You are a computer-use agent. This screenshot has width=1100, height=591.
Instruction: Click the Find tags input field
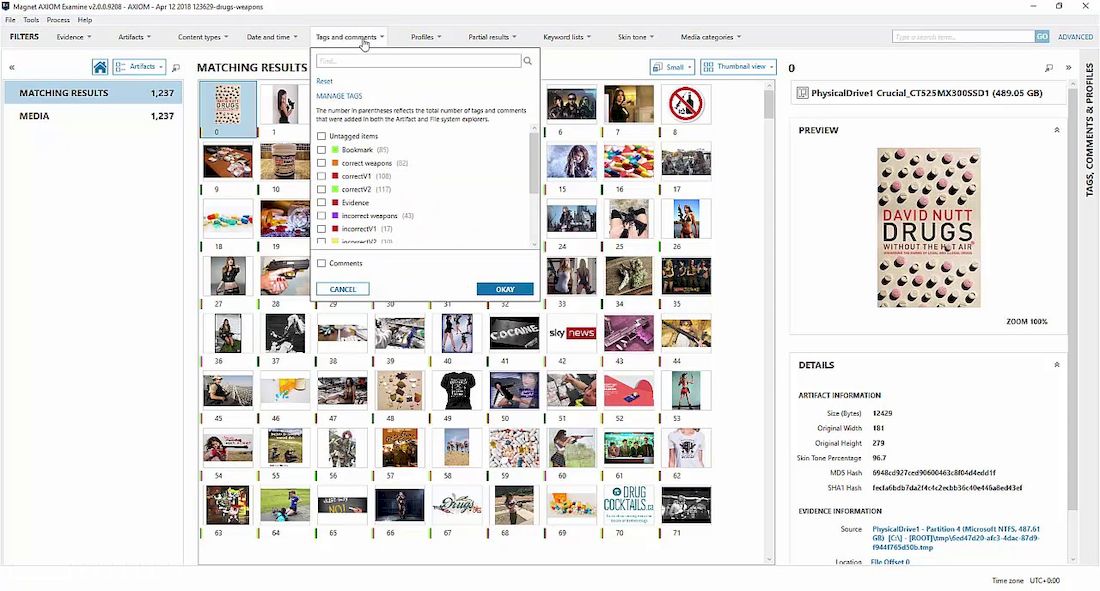[x=418, y=61]
